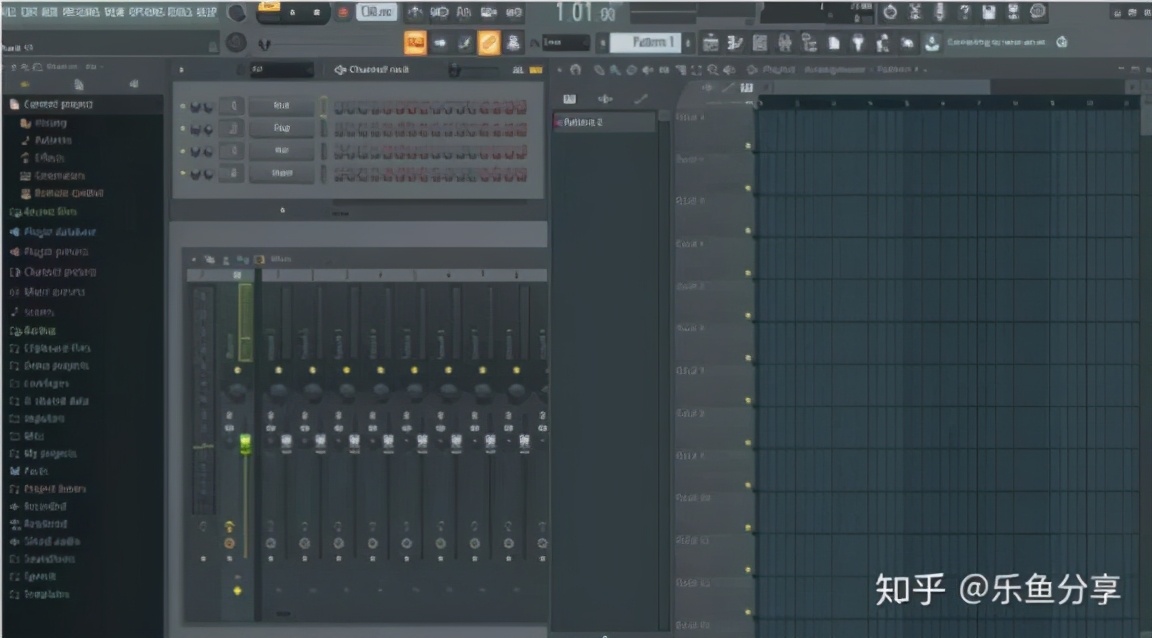Select the Paint tool in the Playlist toolbar
This screenshot has height=638, width=1152.
pos(612,69)
